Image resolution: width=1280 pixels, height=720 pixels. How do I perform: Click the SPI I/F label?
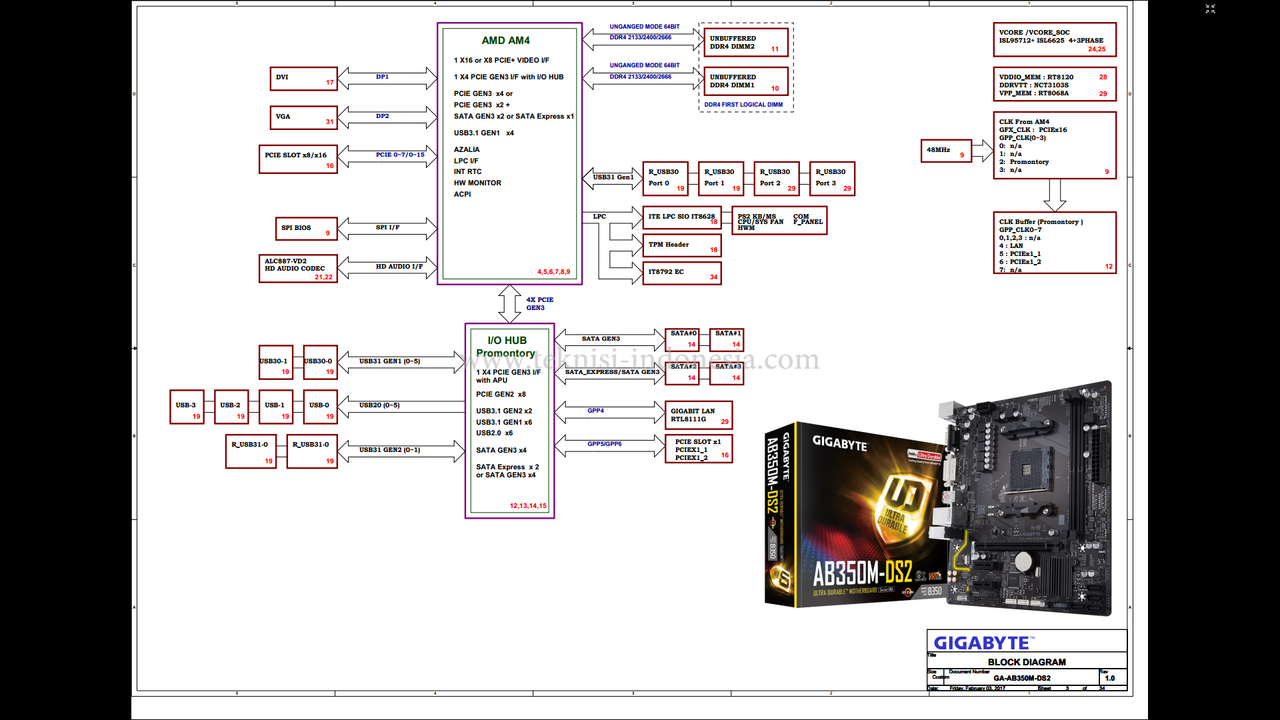coord(388,227)
